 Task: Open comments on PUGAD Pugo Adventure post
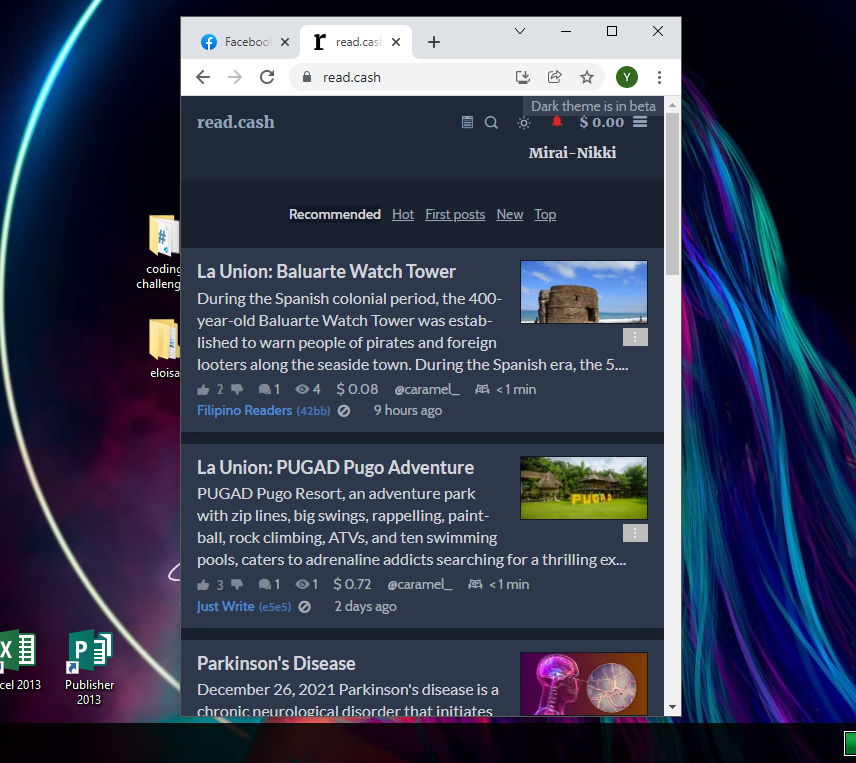269,585
